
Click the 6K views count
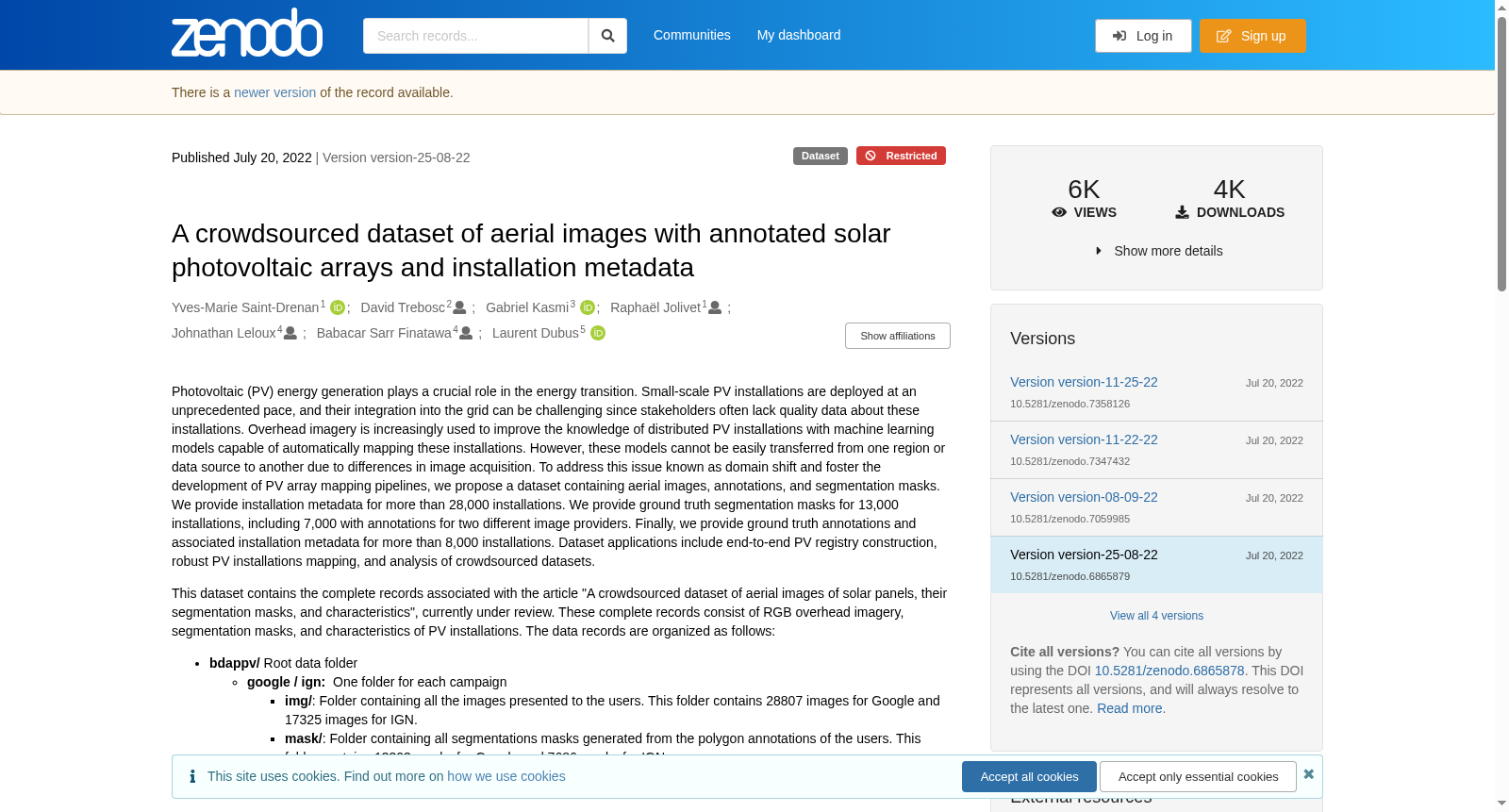[x=1084, y=190]
